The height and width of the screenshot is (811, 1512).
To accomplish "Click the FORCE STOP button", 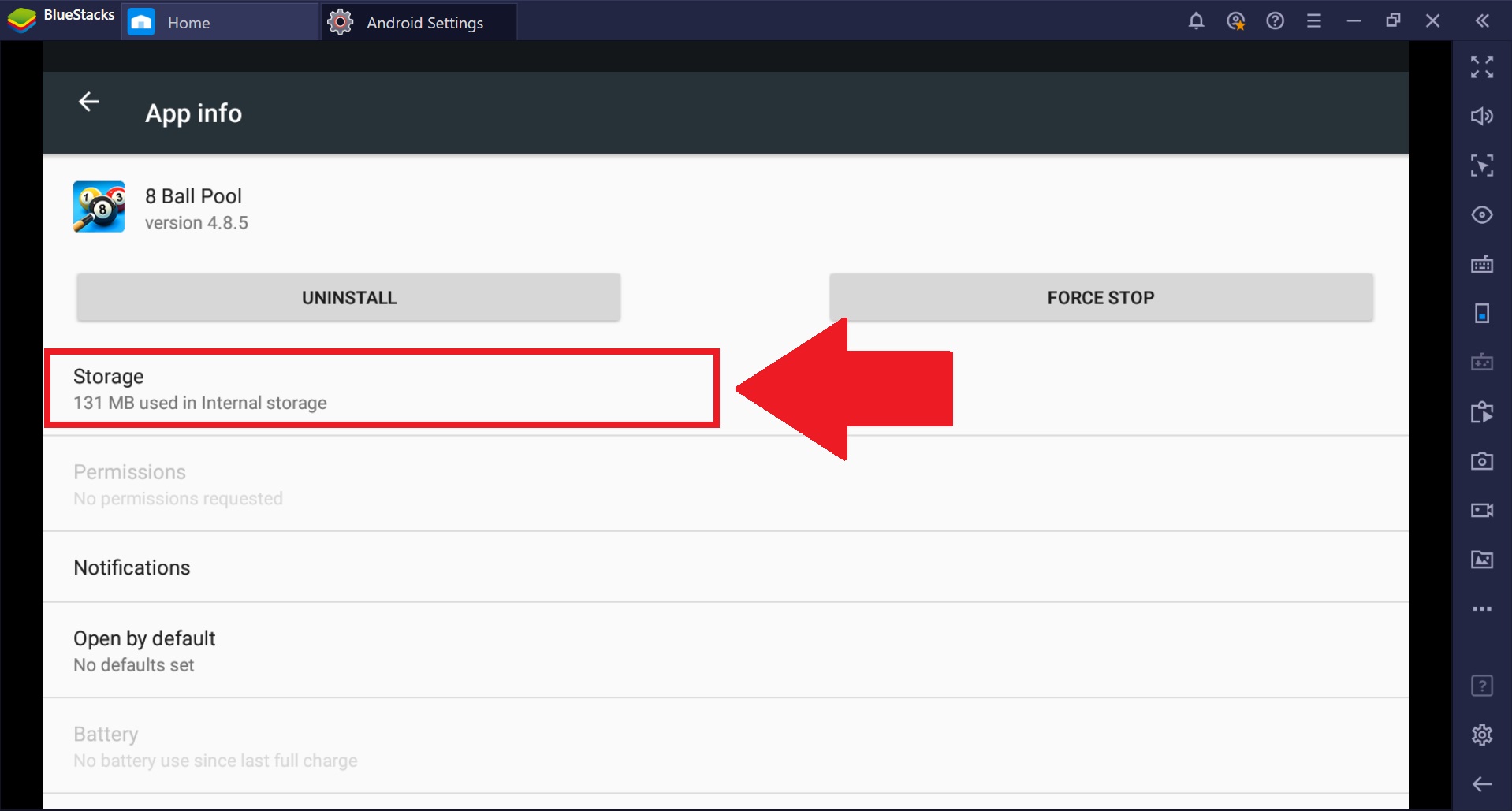I will point(1101,297).
